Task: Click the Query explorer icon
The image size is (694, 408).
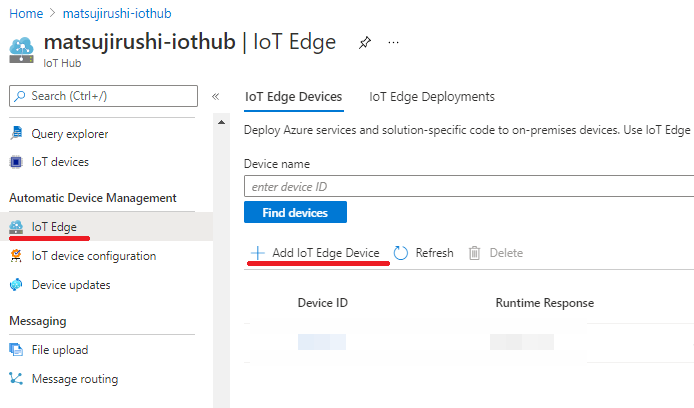Action: [x=16, y=133]
